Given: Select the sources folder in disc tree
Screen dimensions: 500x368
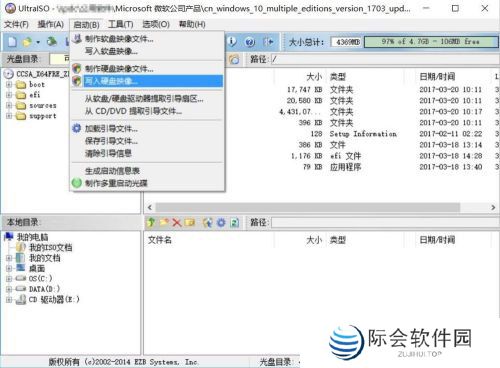Looking at the screenshot, I should click(x=43, y=106).
